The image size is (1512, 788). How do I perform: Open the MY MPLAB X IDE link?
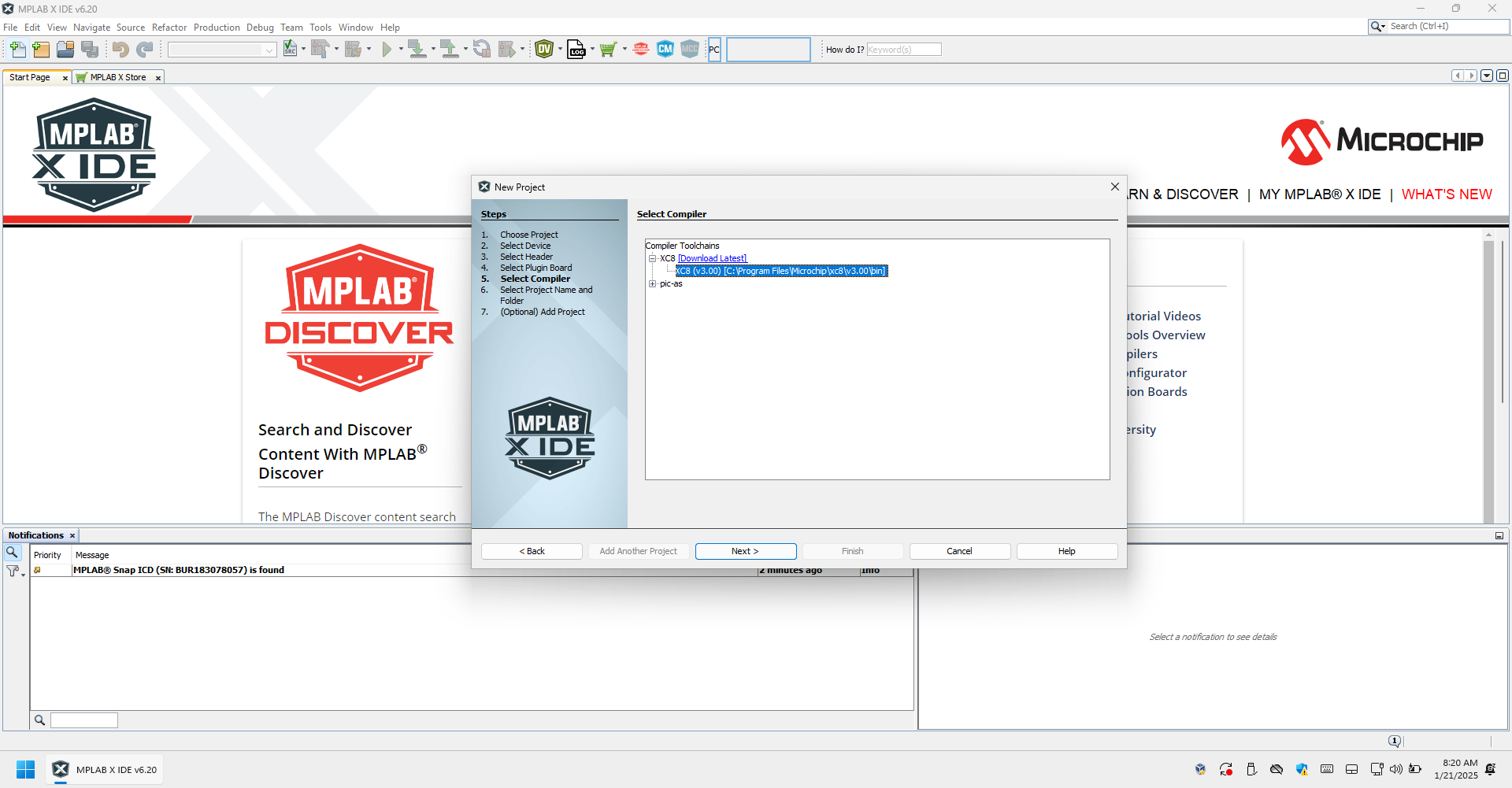tap(1320, 194)
